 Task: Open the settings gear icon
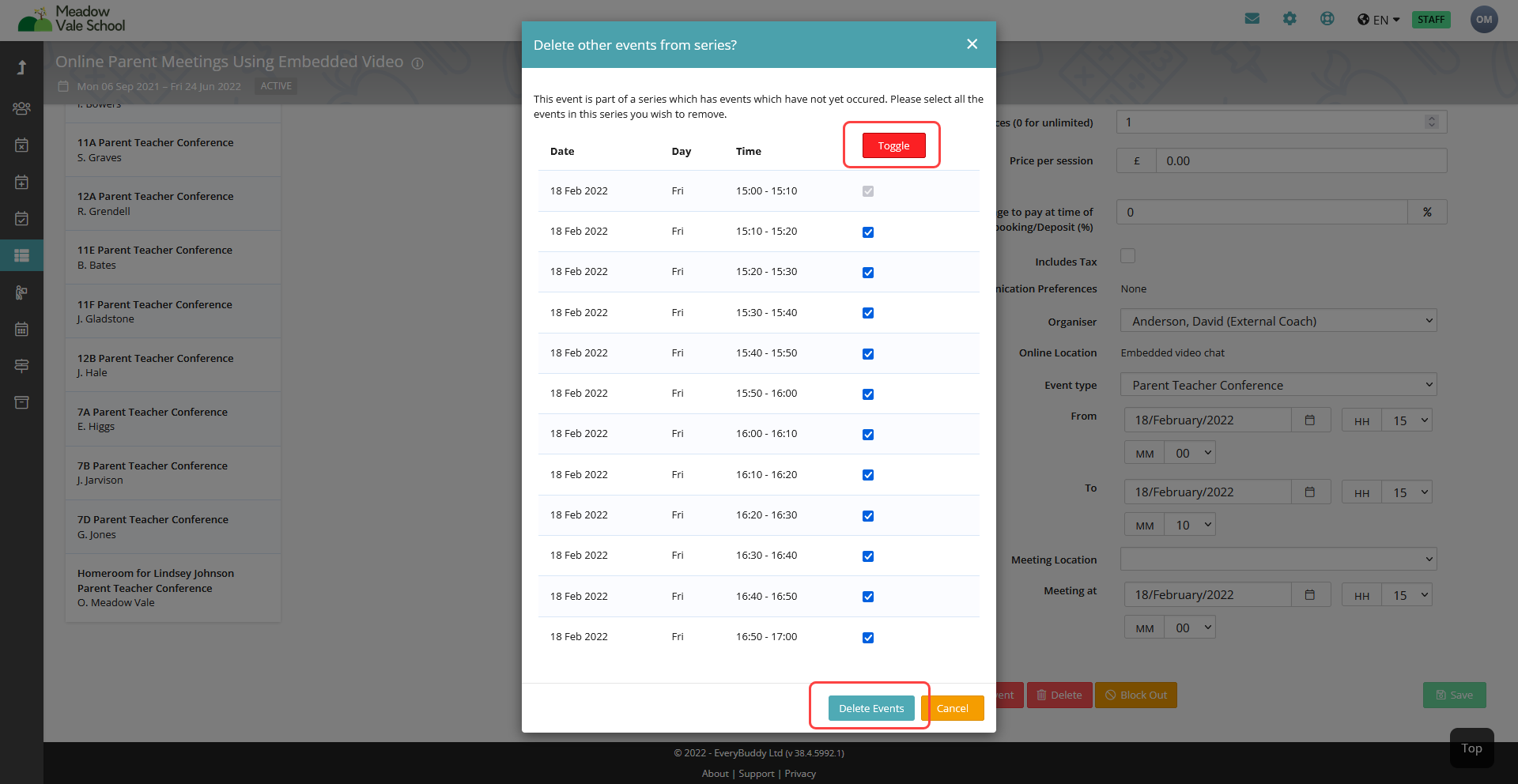1290,18
